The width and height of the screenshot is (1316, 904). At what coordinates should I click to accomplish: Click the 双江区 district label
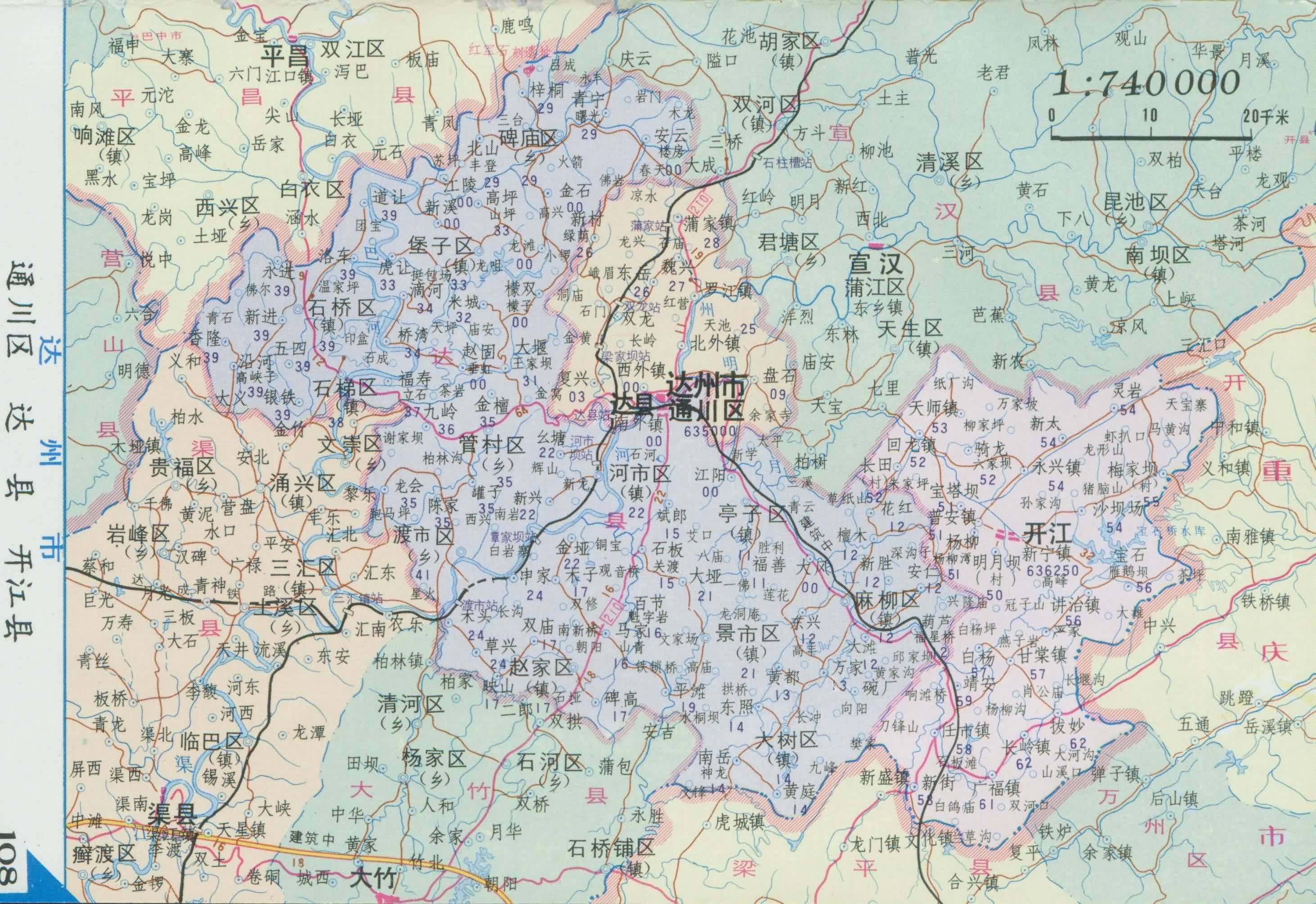click(352, 49)
